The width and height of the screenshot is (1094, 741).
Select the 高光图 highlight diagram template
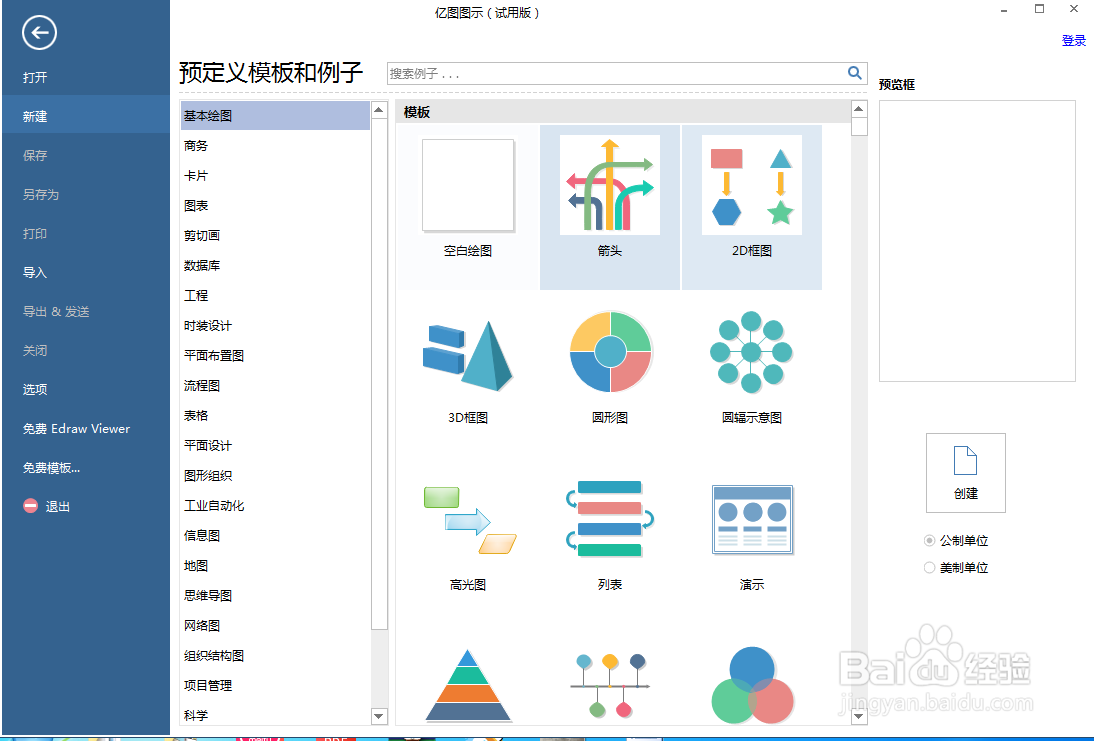tap(470, 520)
